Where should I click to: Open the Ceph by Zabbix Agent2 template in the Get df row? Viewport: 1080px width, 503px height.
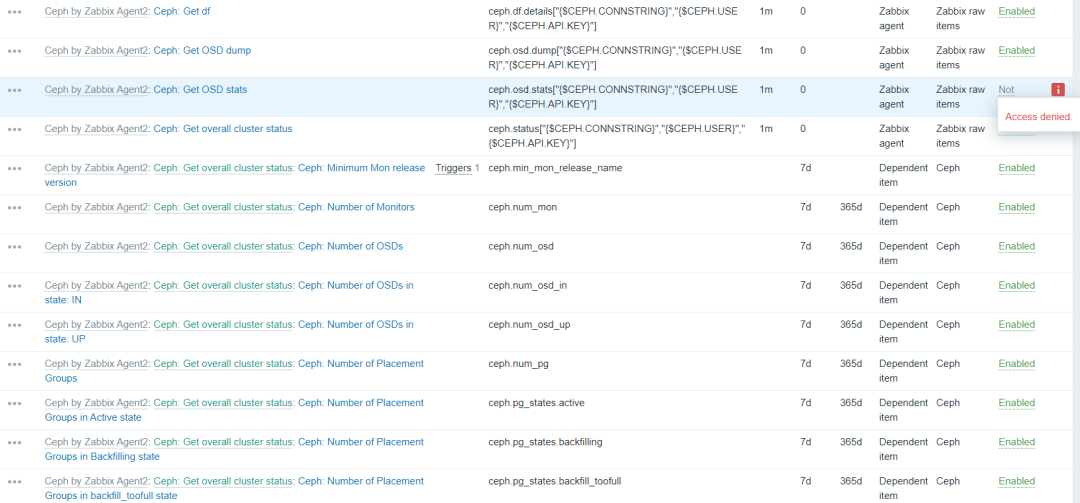[x=97, y=12]
